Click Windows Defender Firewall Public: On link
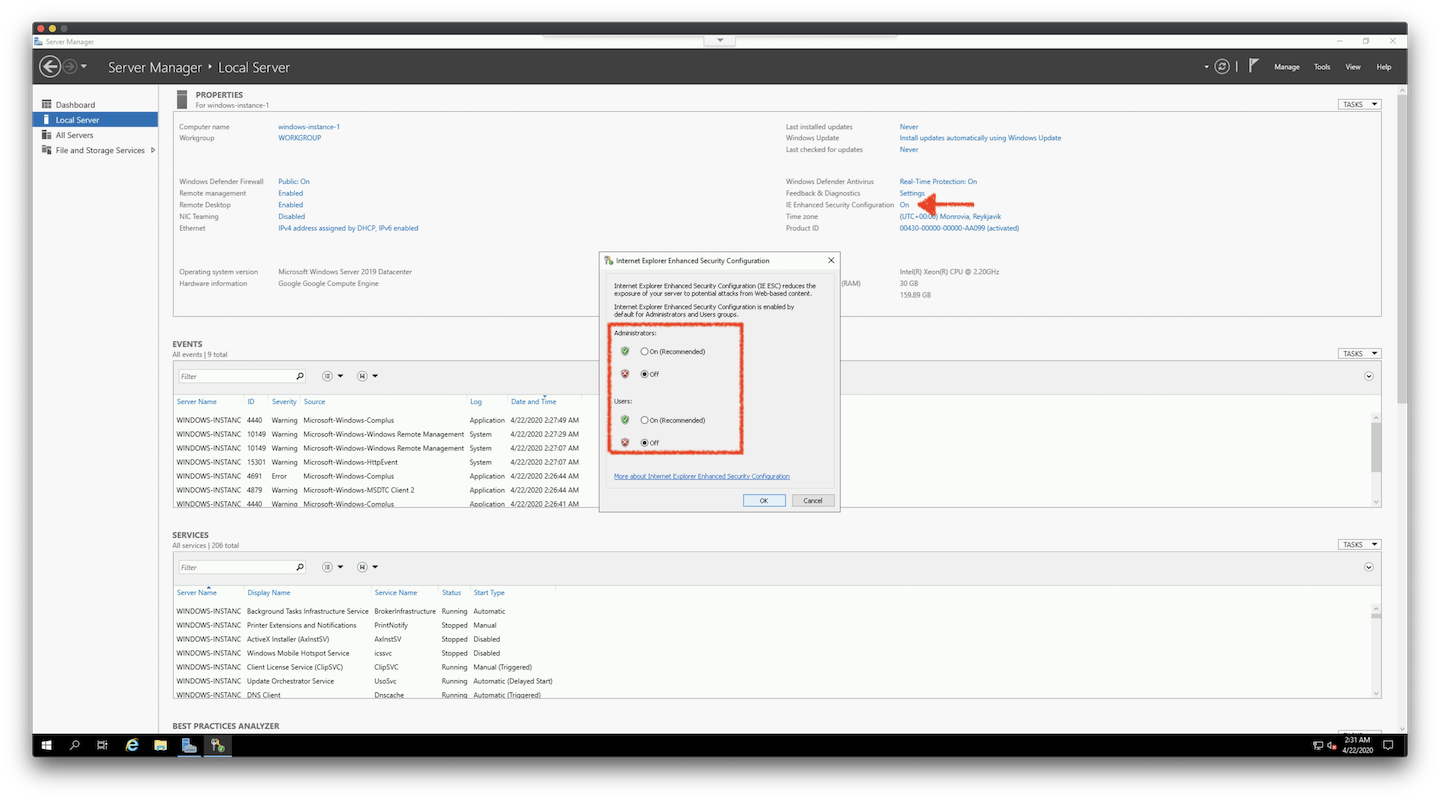Image resolution: width=1440 pixels, height=800 pixels. click(x=294, y=182)
